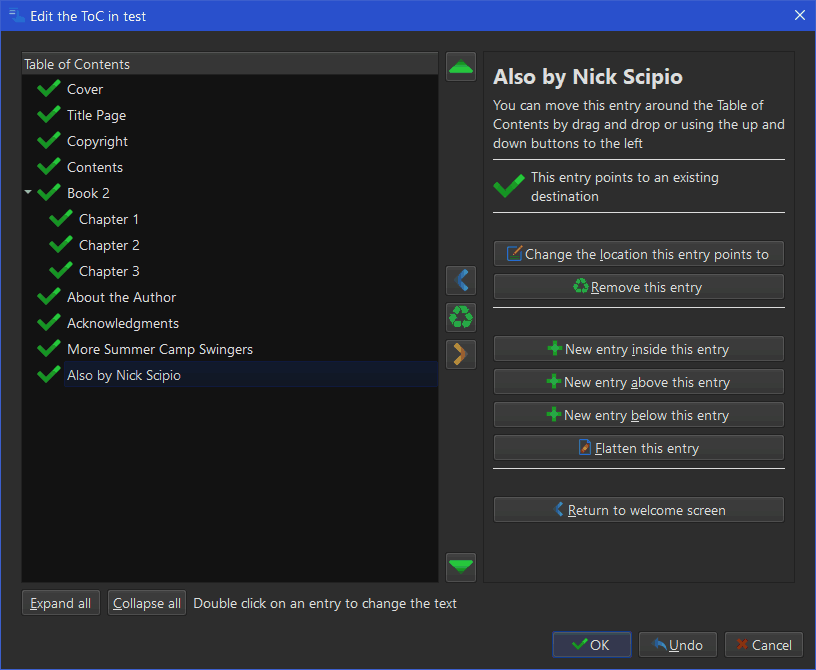
Task: Click the green checkmark beside Chapter 3
Action: (61, 271)
